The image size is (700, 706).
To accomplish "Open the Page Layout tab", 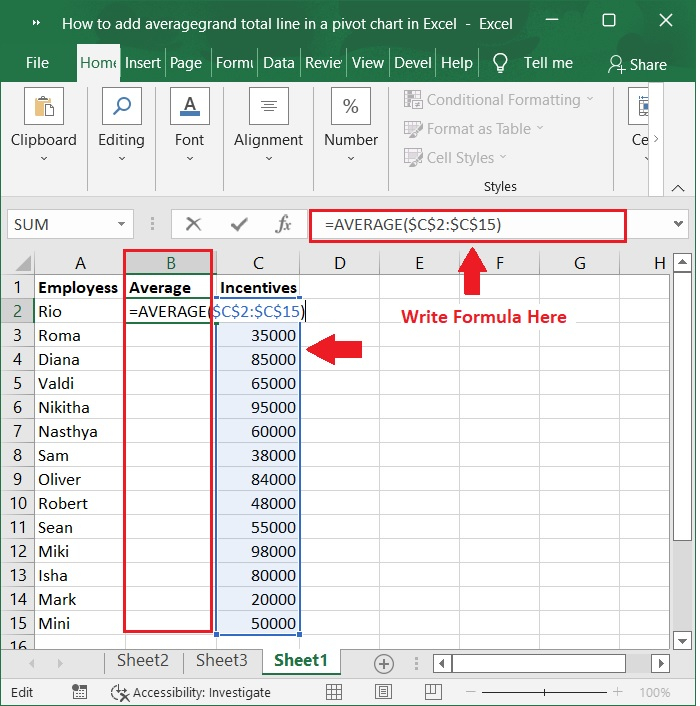I will pyautogui.click(x=186, y=63).
